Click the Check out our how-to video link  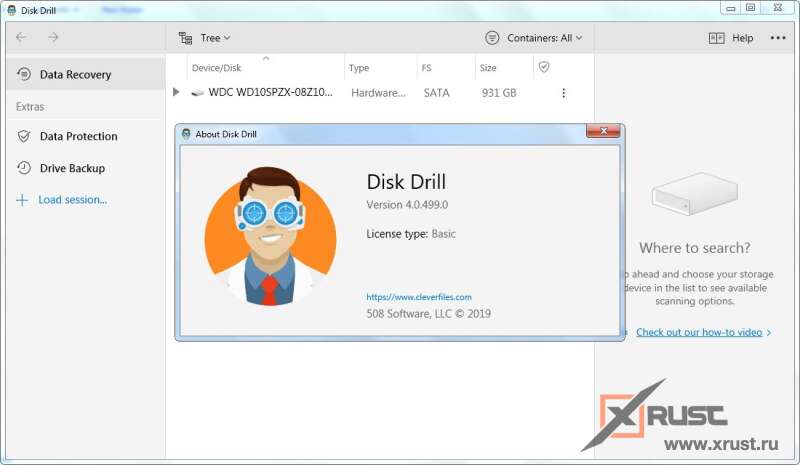point(698,332)
